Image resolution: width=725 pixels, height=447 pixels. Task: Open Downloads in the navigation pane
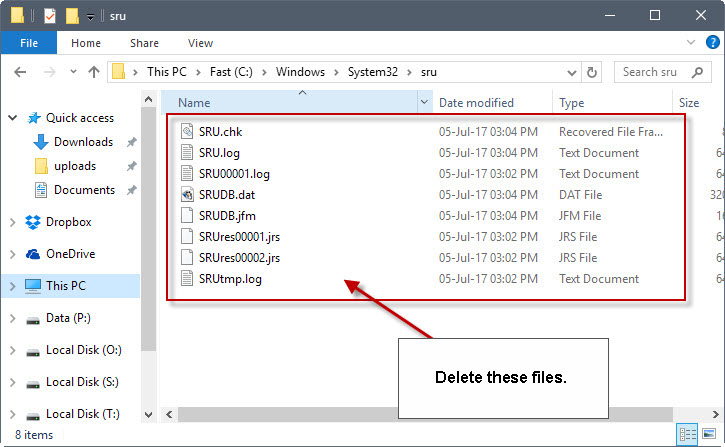click(x=83, y=142)
